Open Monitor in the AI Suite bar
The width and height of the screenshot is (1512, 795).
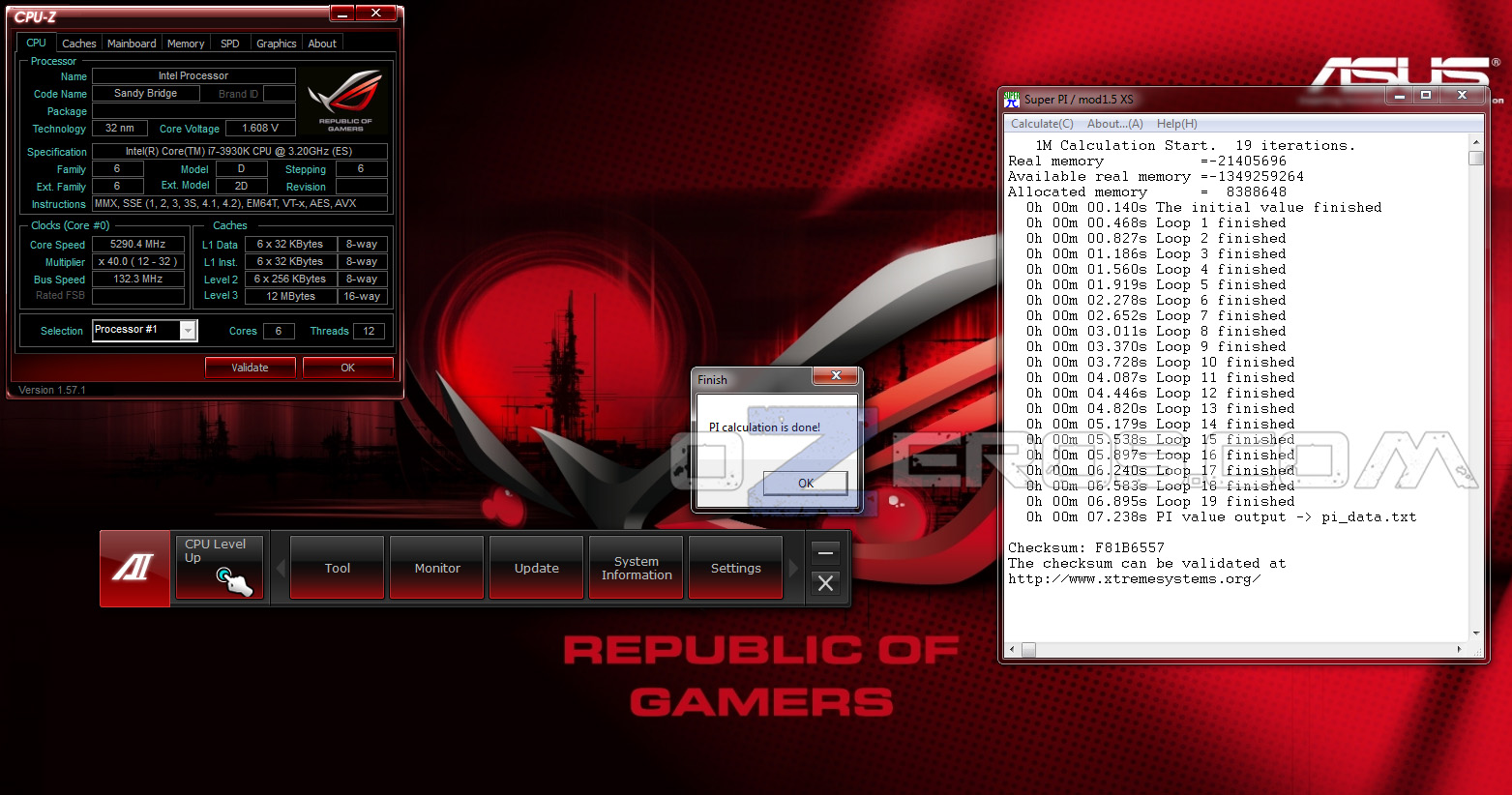(x=437, y=568)
